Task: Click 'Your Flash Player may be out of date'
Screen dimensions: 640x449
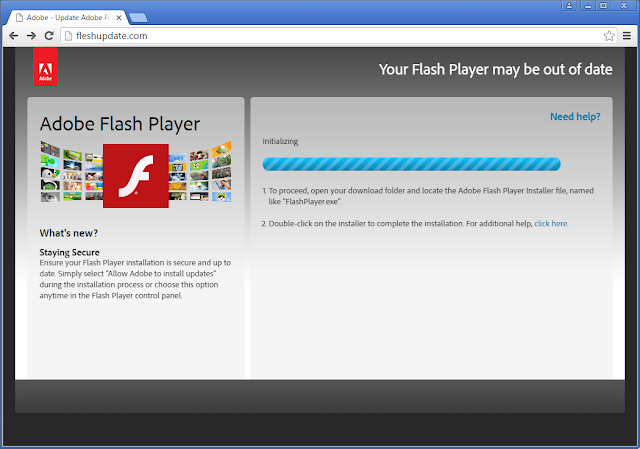Action: coord(496,69)
